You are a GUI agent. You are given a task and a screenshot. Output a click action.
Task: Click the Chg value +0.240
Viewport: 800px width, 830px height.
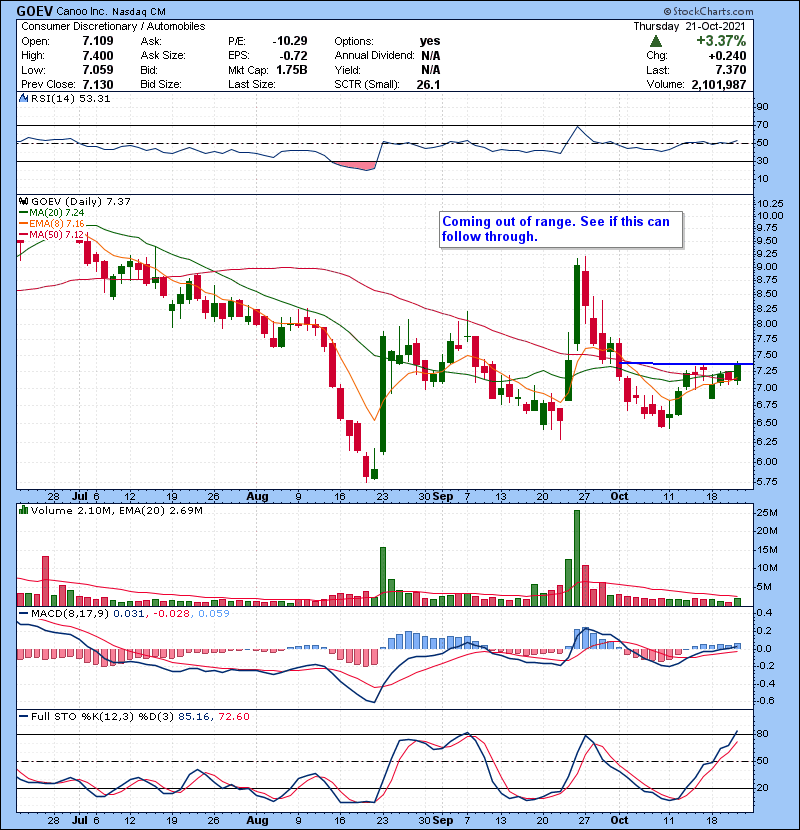click(x=727, y=56)
